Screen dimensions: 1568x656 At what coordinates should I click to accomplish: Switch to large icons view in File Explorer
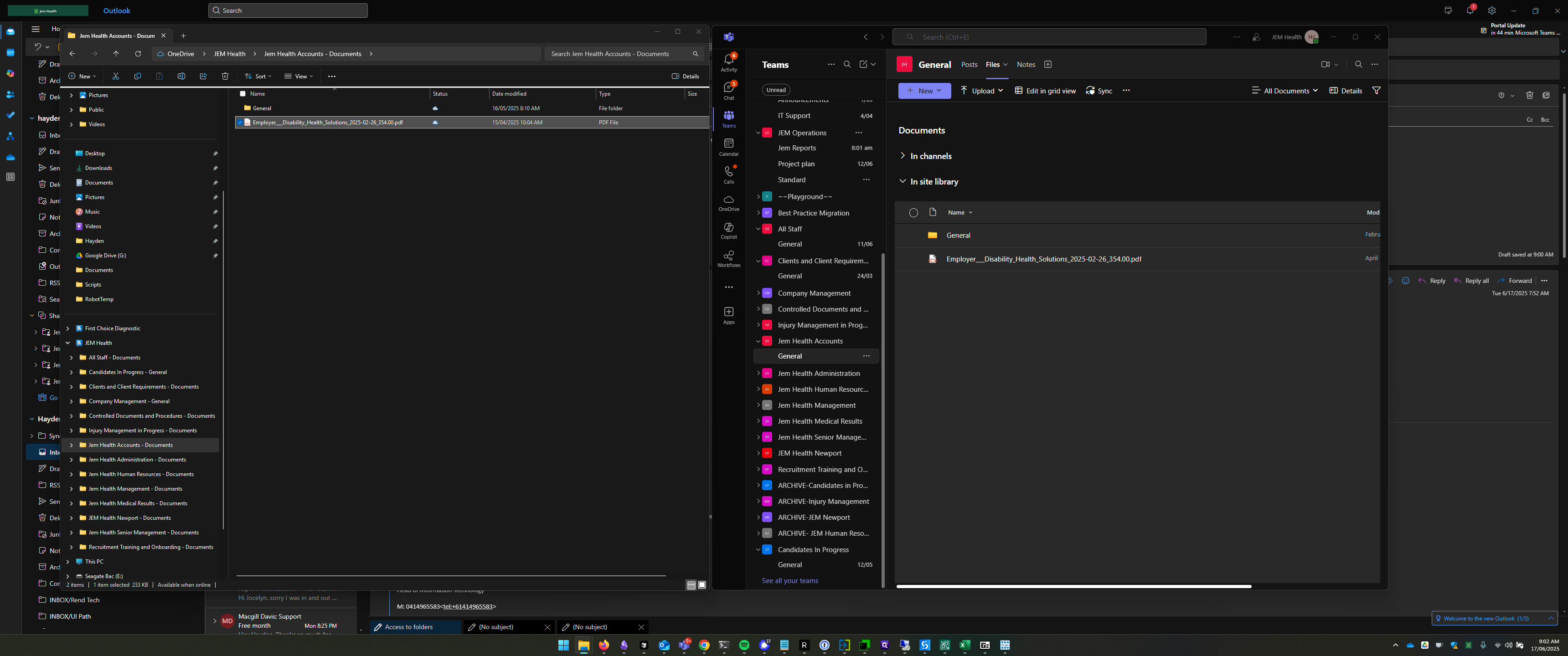click(702, 585)
